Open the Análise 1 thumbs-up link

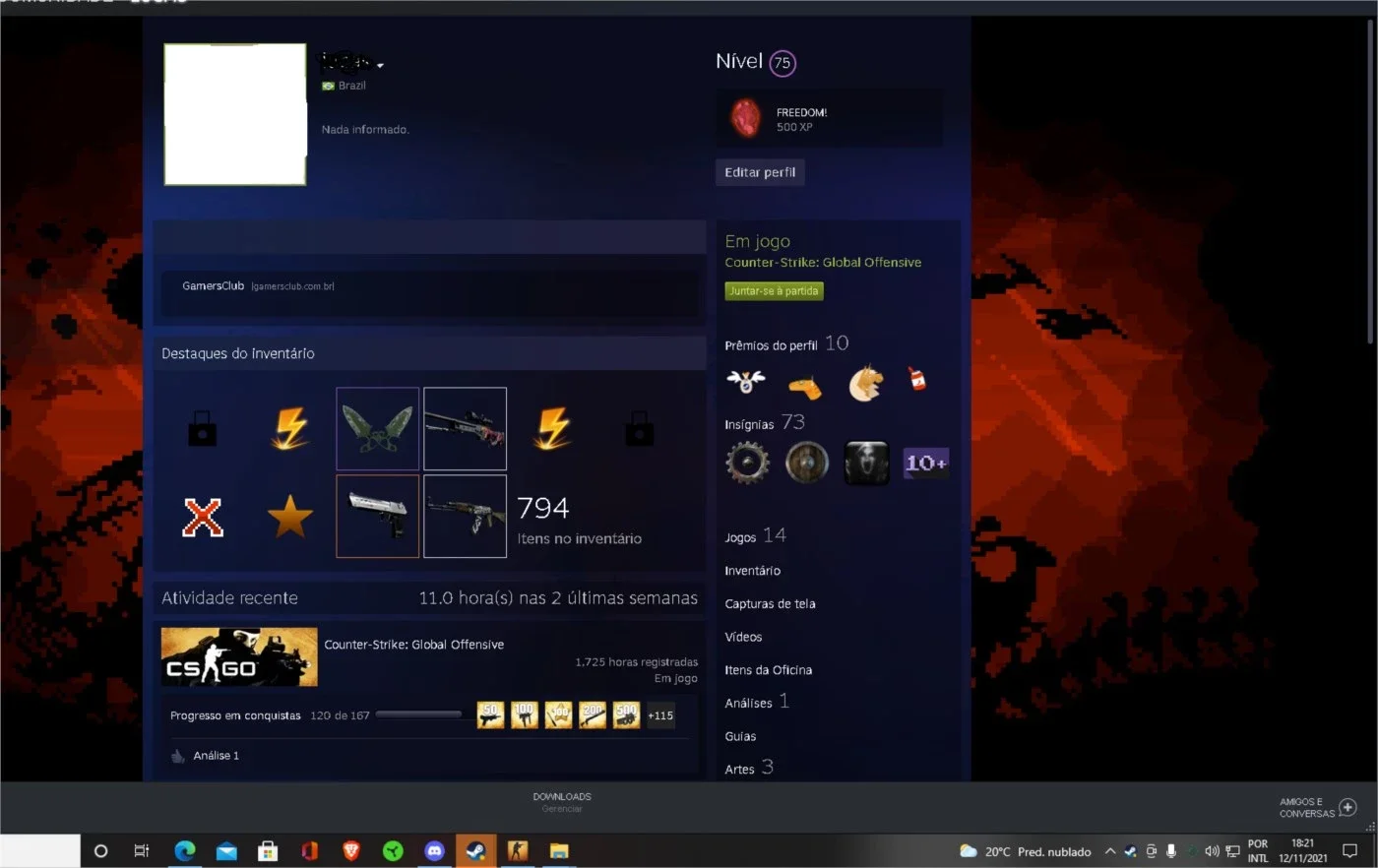[206, 756]
